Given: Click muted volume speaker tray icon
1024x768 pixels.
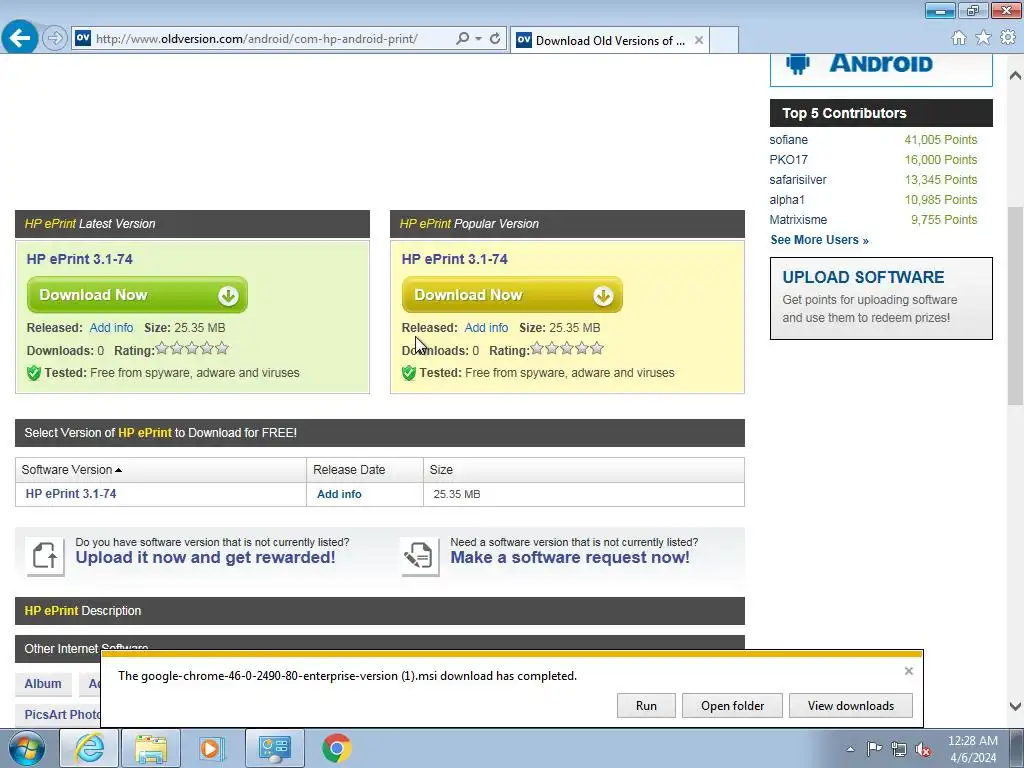Looking at the screenshot, I should [923, 749].
